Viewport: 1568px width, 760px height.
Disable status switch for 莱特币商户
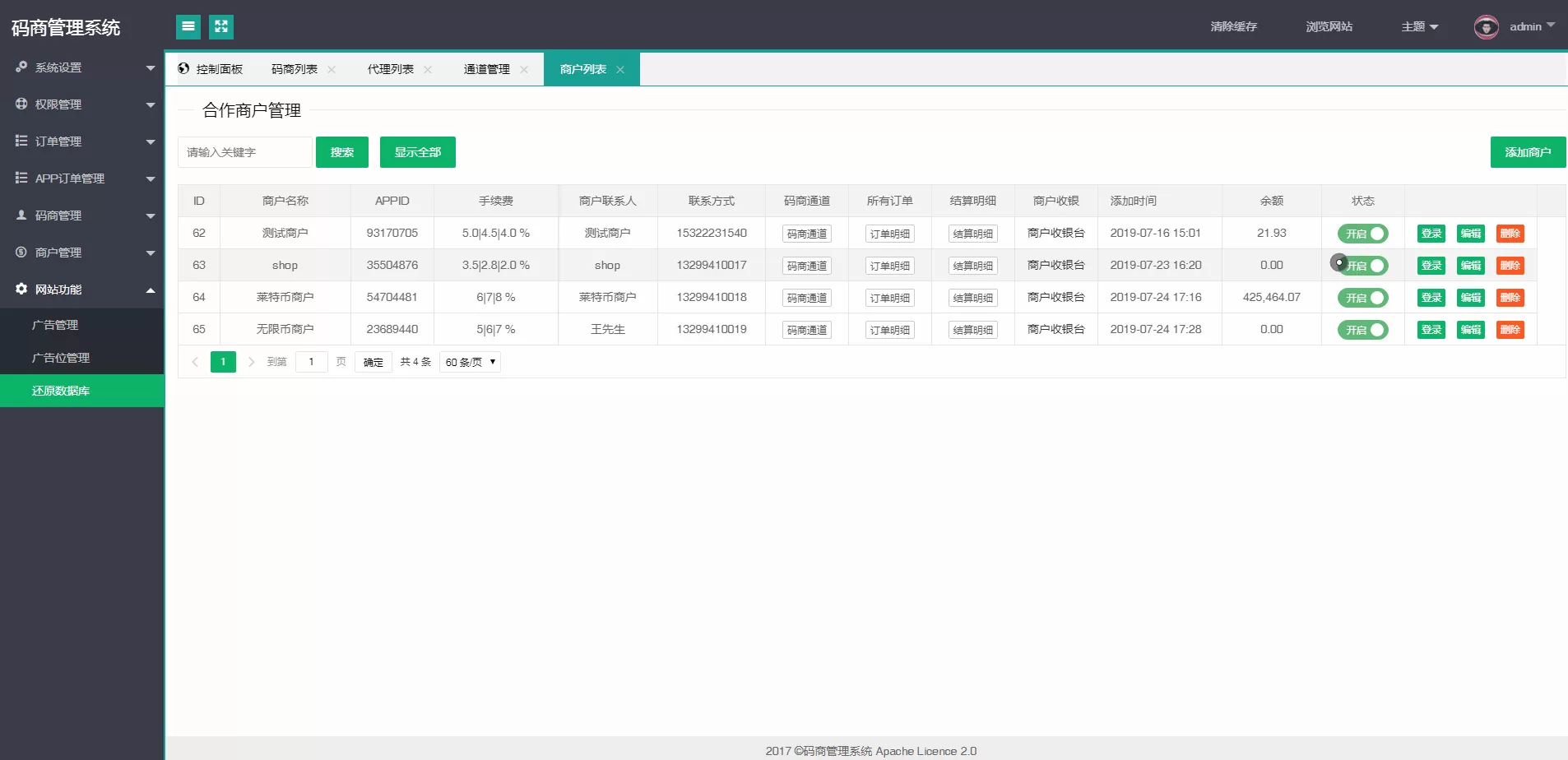point(1362,298)
